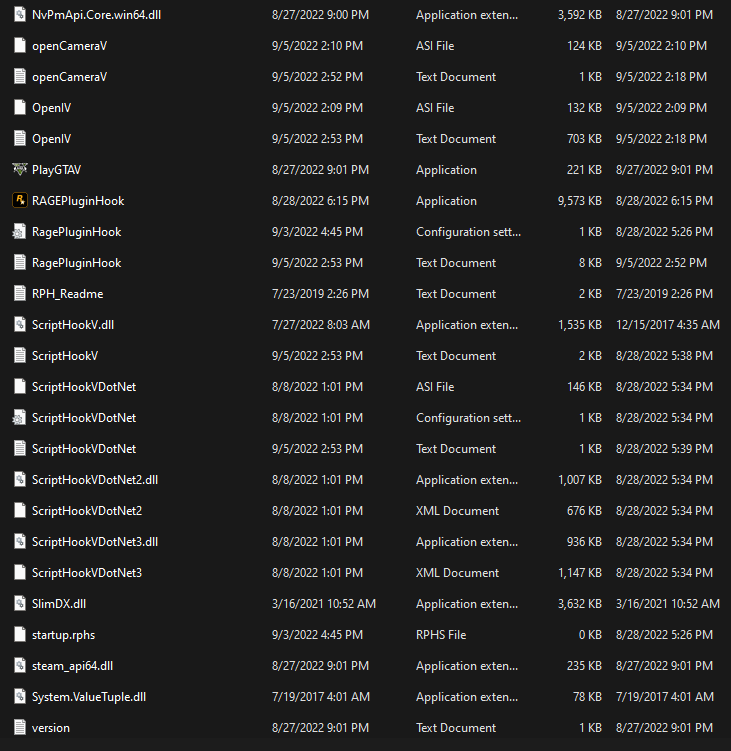This screenshot has width=731, height=751.
Task: Click the 8 KB size of RagePluginHook log
Action: click(x=590, y=263)
